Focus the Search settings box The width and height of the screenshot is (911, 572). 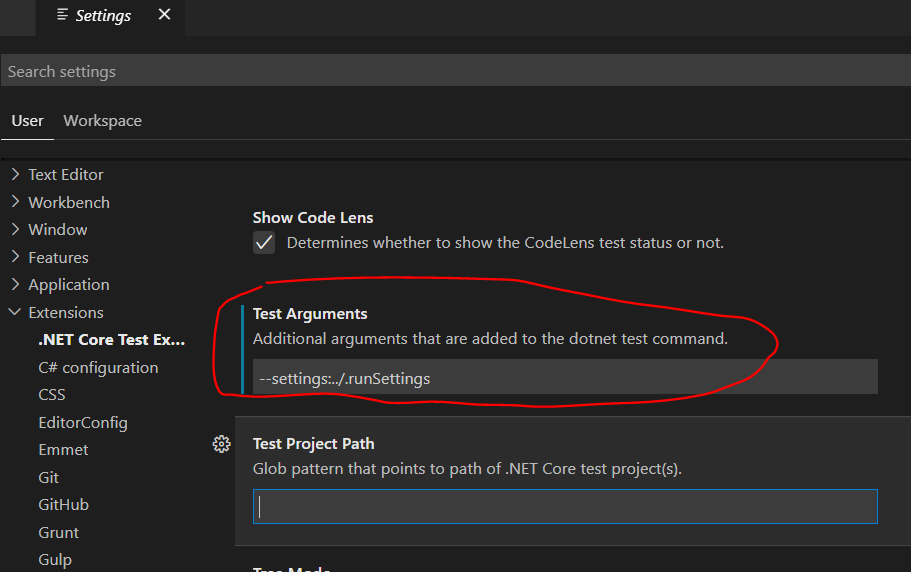coord(455,72)
